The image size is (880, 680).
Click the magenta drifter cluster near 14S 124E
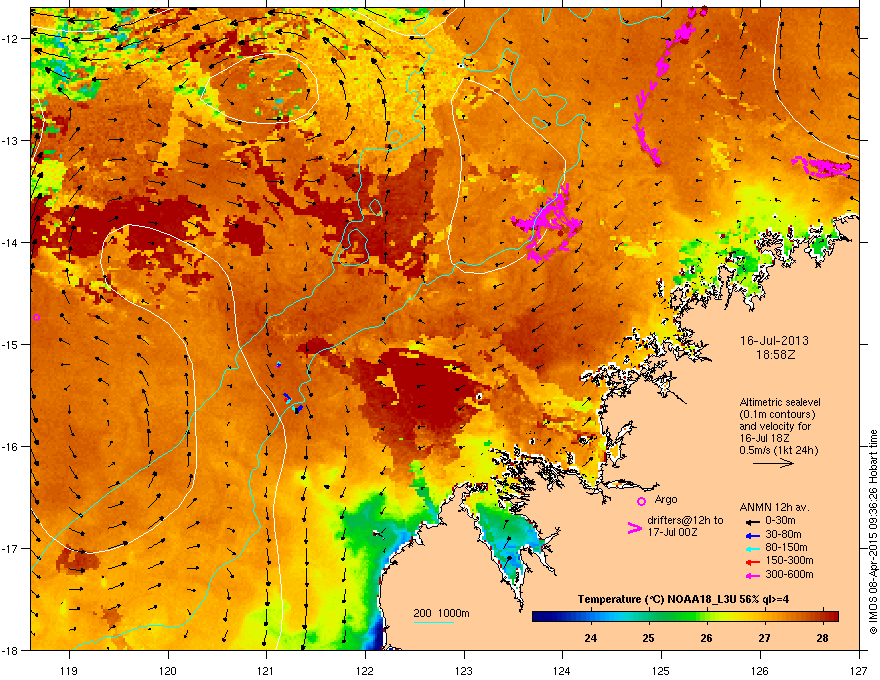pyautogui.click(x=548, y=223)
